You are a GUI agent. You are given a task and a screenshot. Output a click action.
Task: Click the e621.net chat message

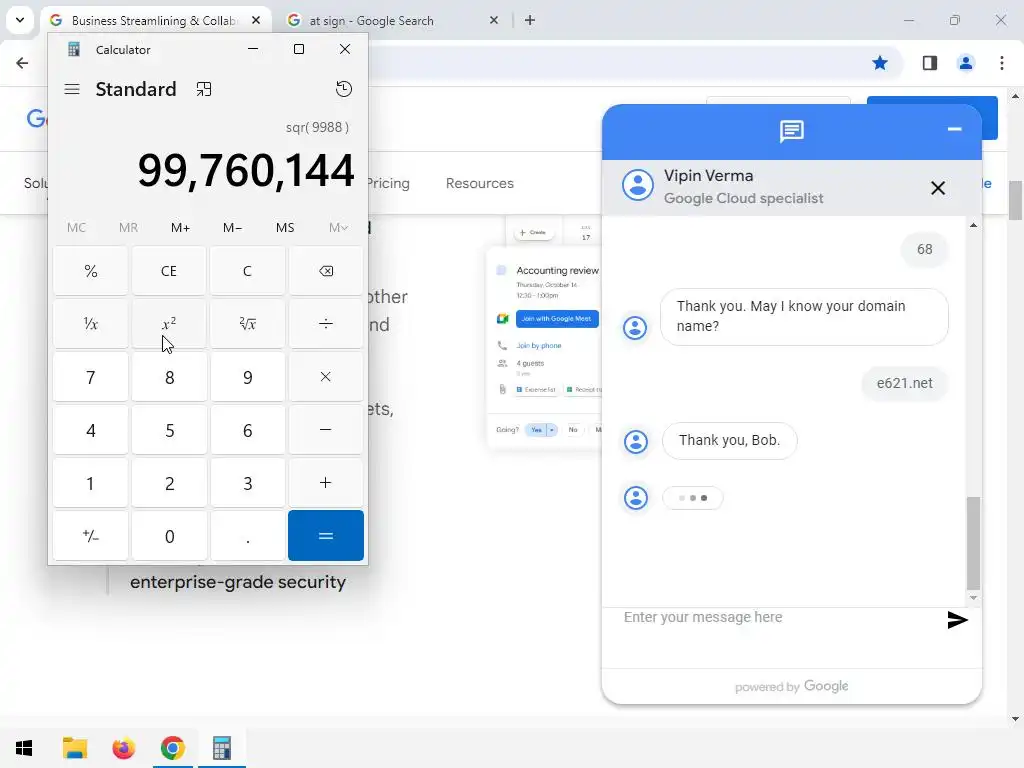click(x=904, y=383)
